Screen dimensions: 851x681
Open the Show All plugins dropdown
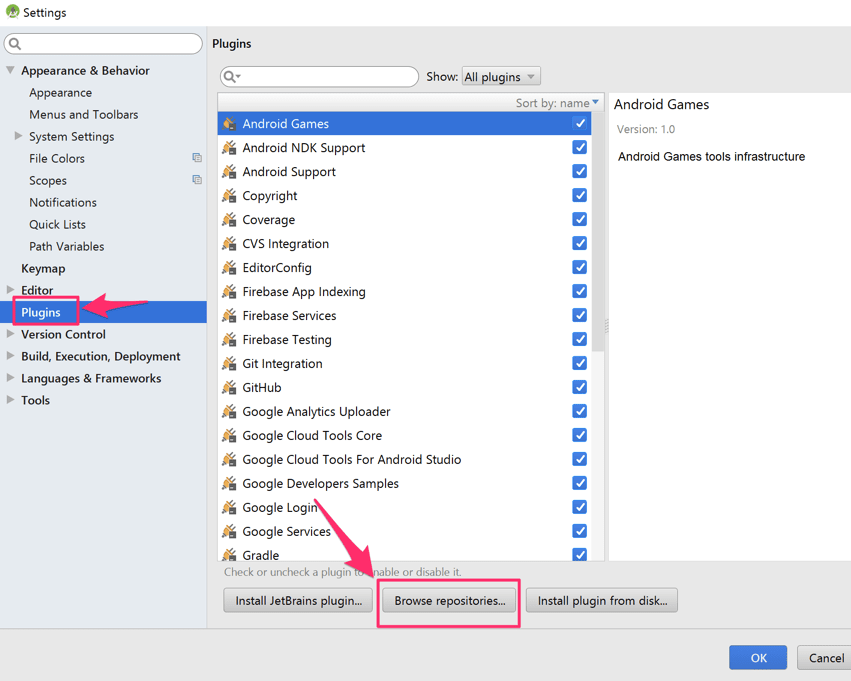pyautogui.click(x=501, y=77)
